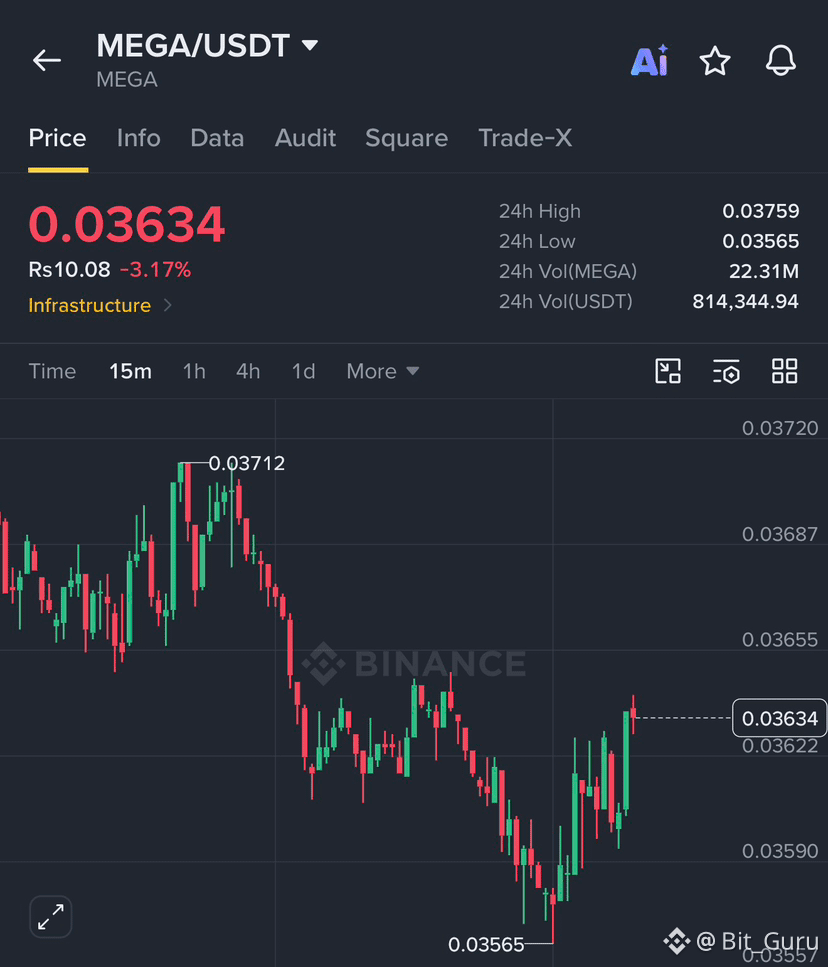Go back using the arrow icon
This screenshot has height=967, width=828.
pyautogui.click(x=47, y=60)
